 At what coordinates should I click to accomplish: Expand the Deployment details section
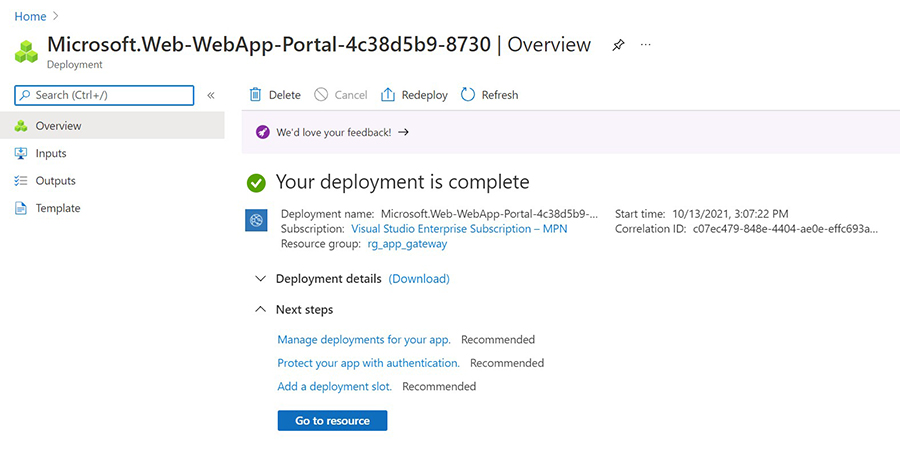(x=261, y=279)
